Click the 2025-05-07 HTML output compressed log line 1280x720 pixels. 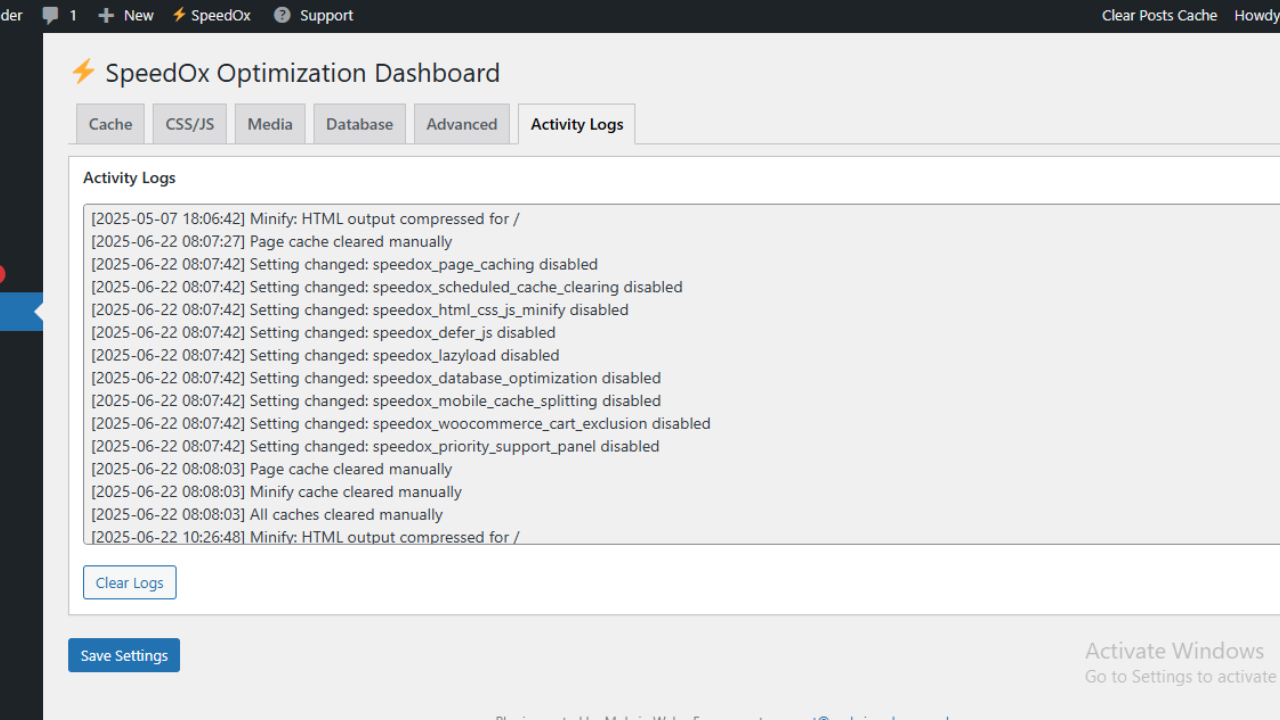(x=305, y=219)
